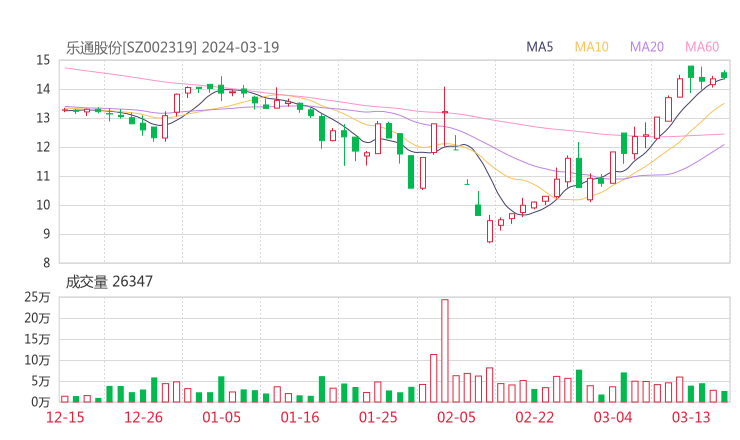Click the 01-16 date axis label
This screenshot has width=740, height=440.
click(x=300, y=417)
